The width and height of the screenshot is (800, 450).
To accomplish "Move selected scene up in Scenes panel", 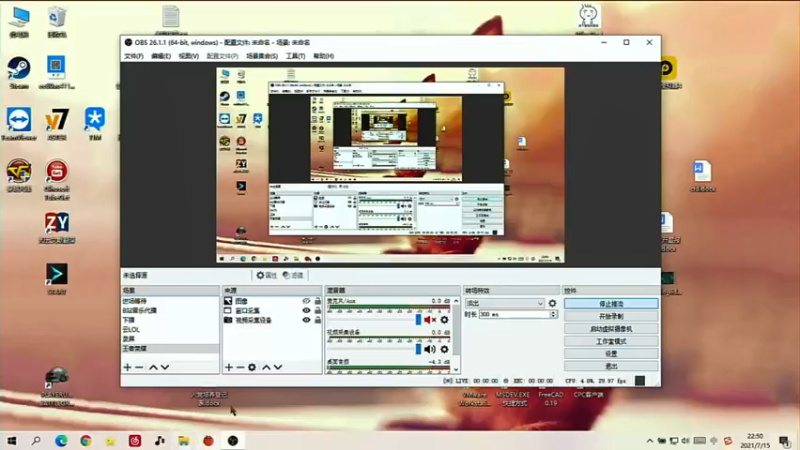I will [153, 367].
